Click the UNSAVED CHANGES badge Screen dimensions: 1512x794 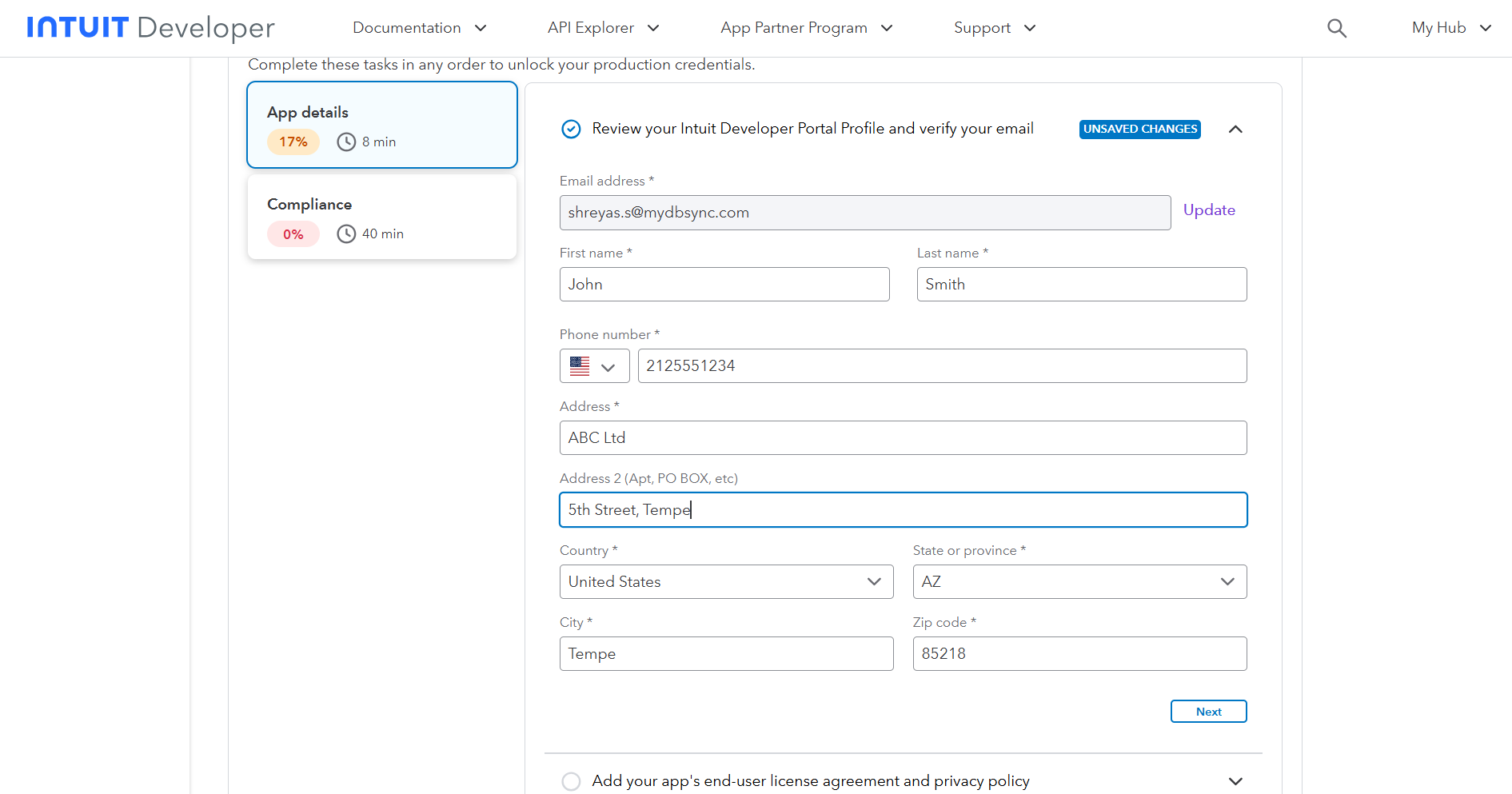point(1139,129)
